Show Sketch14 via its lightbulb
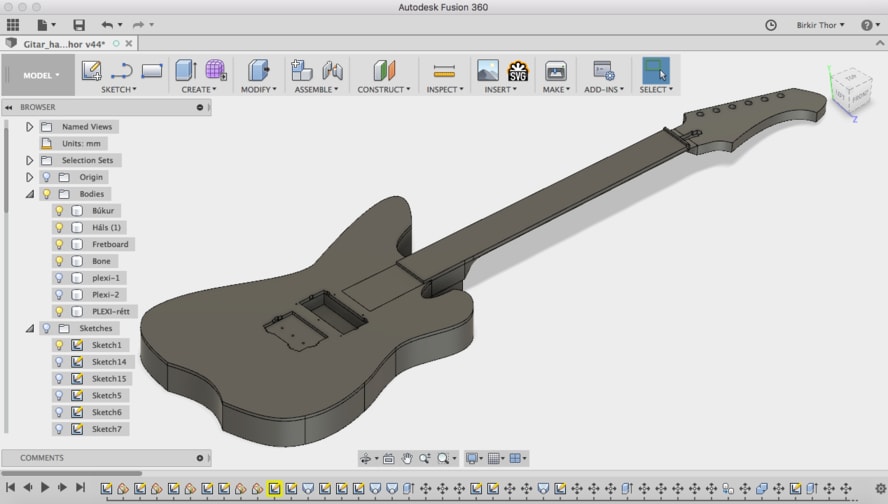The height and width of the screenshot is (504, 888). coord(59,362)
